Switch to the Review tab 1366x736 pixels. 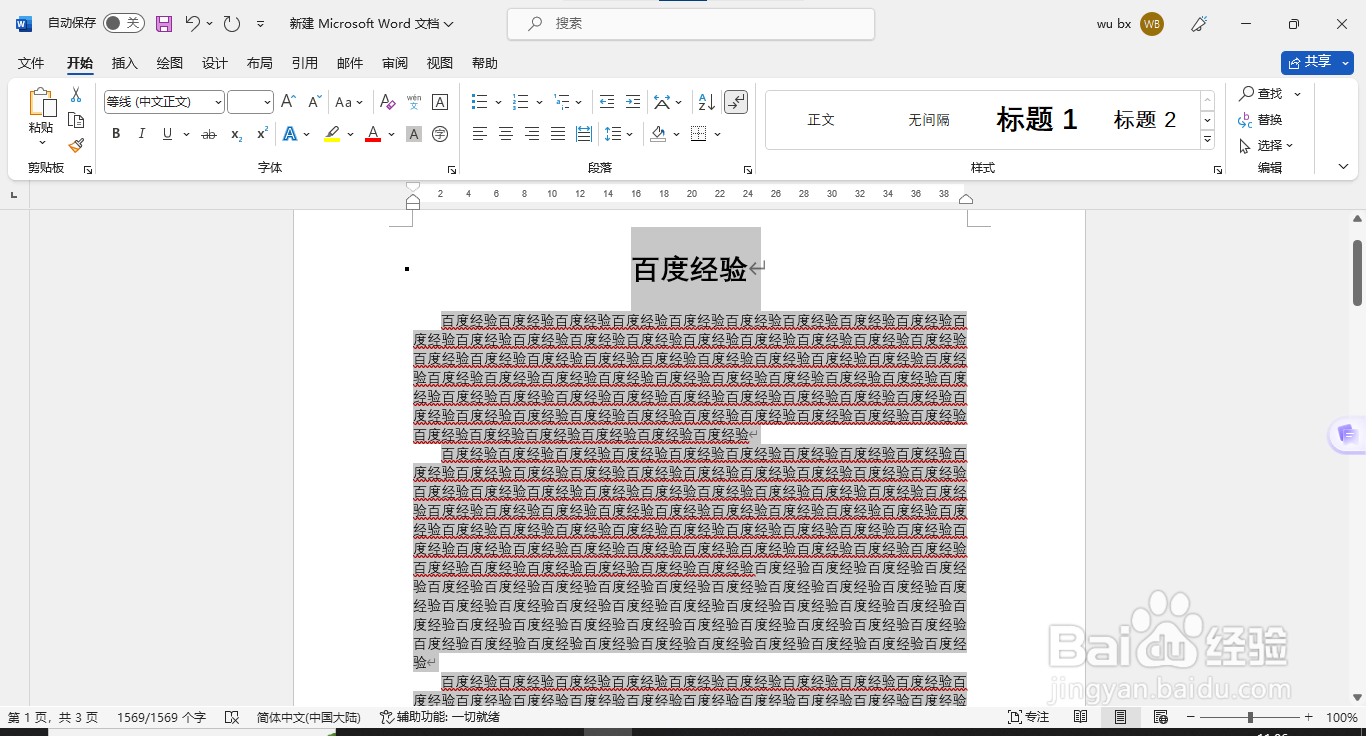[x=395, y=63]
